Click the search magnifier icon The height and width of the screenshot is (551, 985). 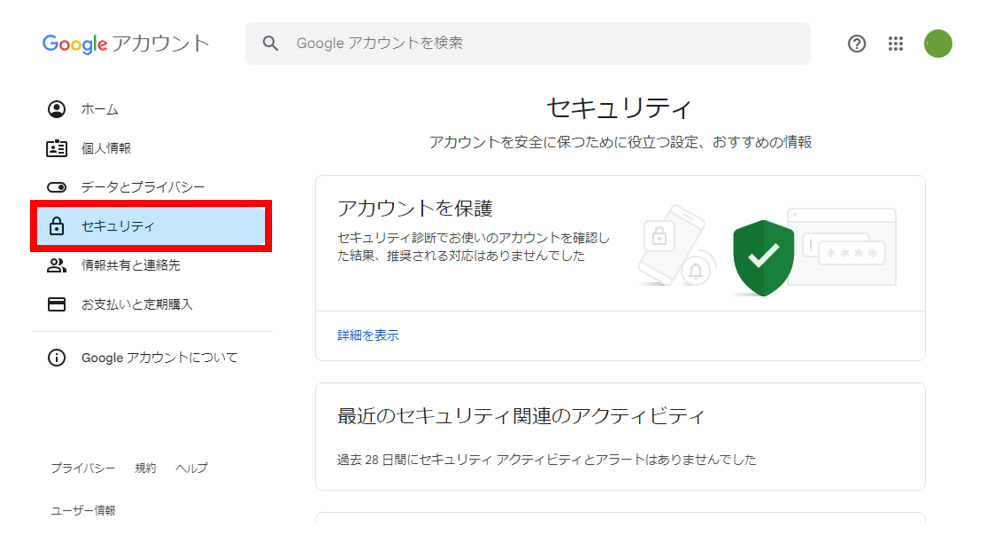tap(270, 43)
